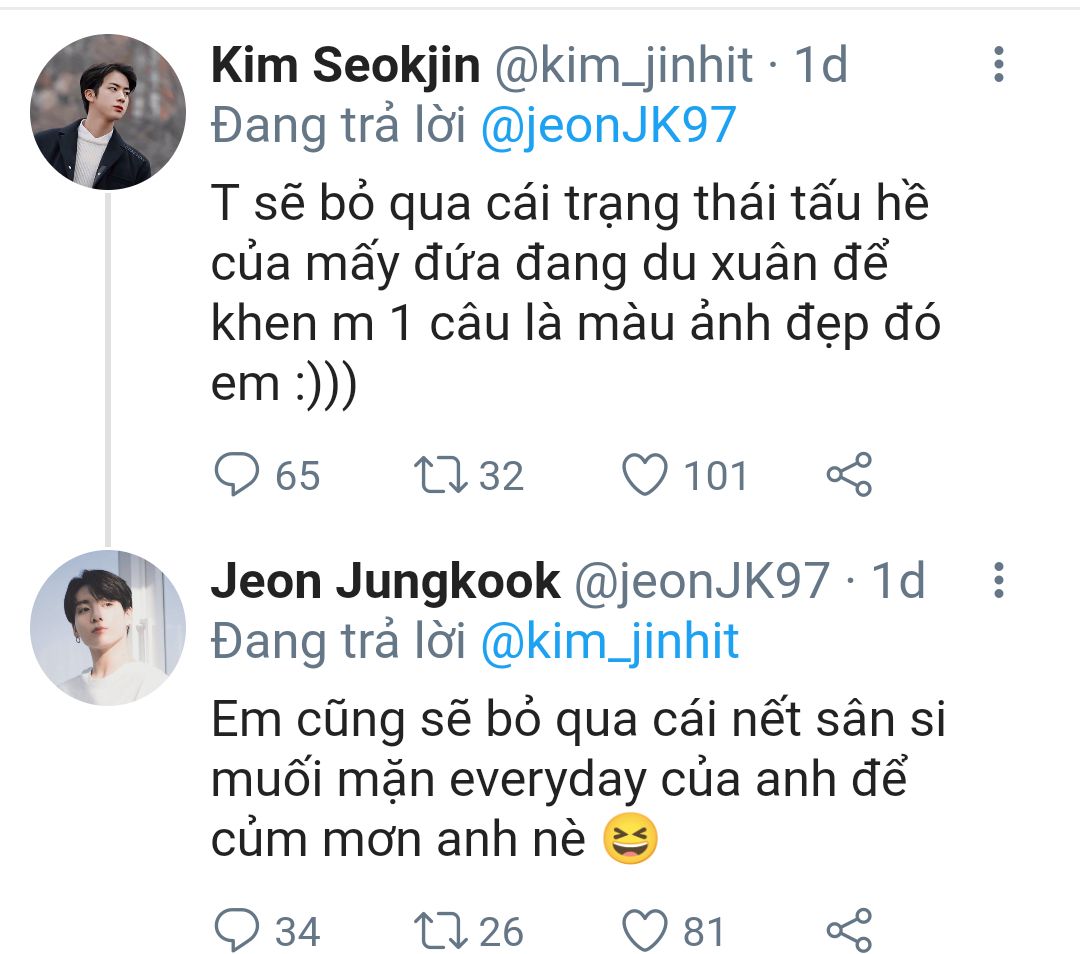This screenshot has width=1080, height=954.
Task: Retweet Jeon Jungkook's tweet
Action: 441,931
